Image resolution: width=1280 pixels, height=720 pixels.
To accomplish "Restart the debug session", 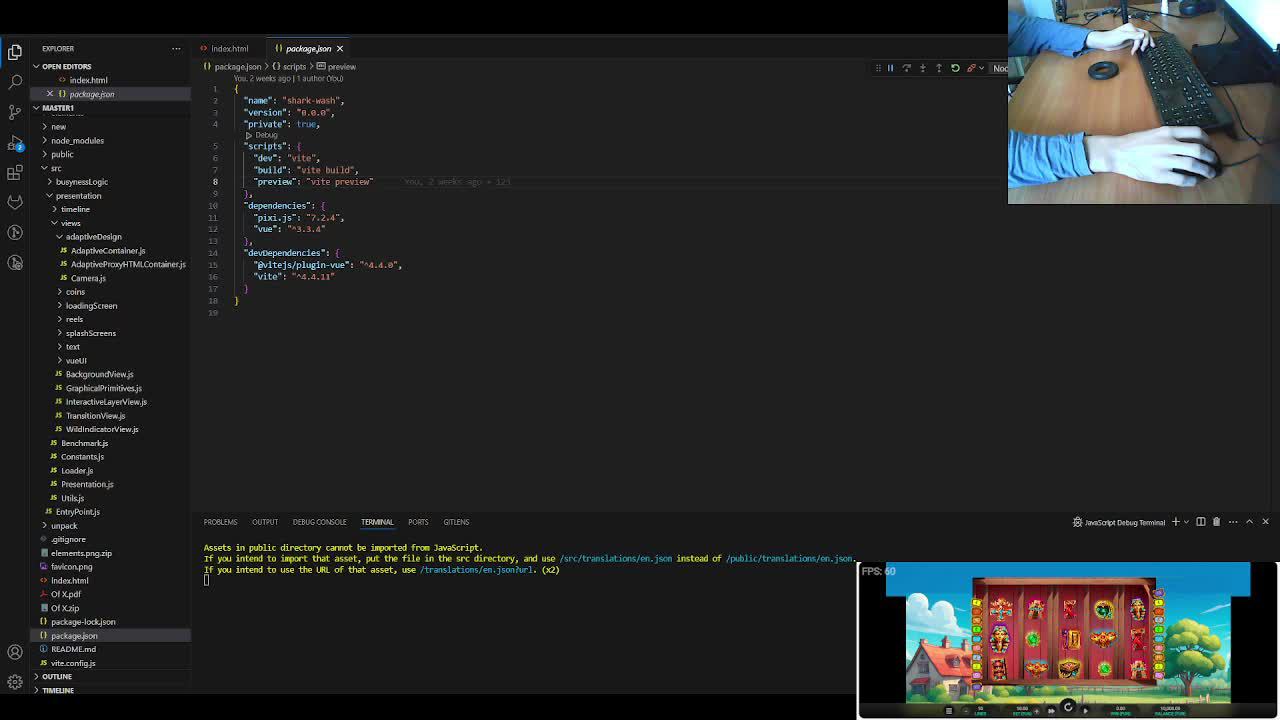I will coord(955,68).
